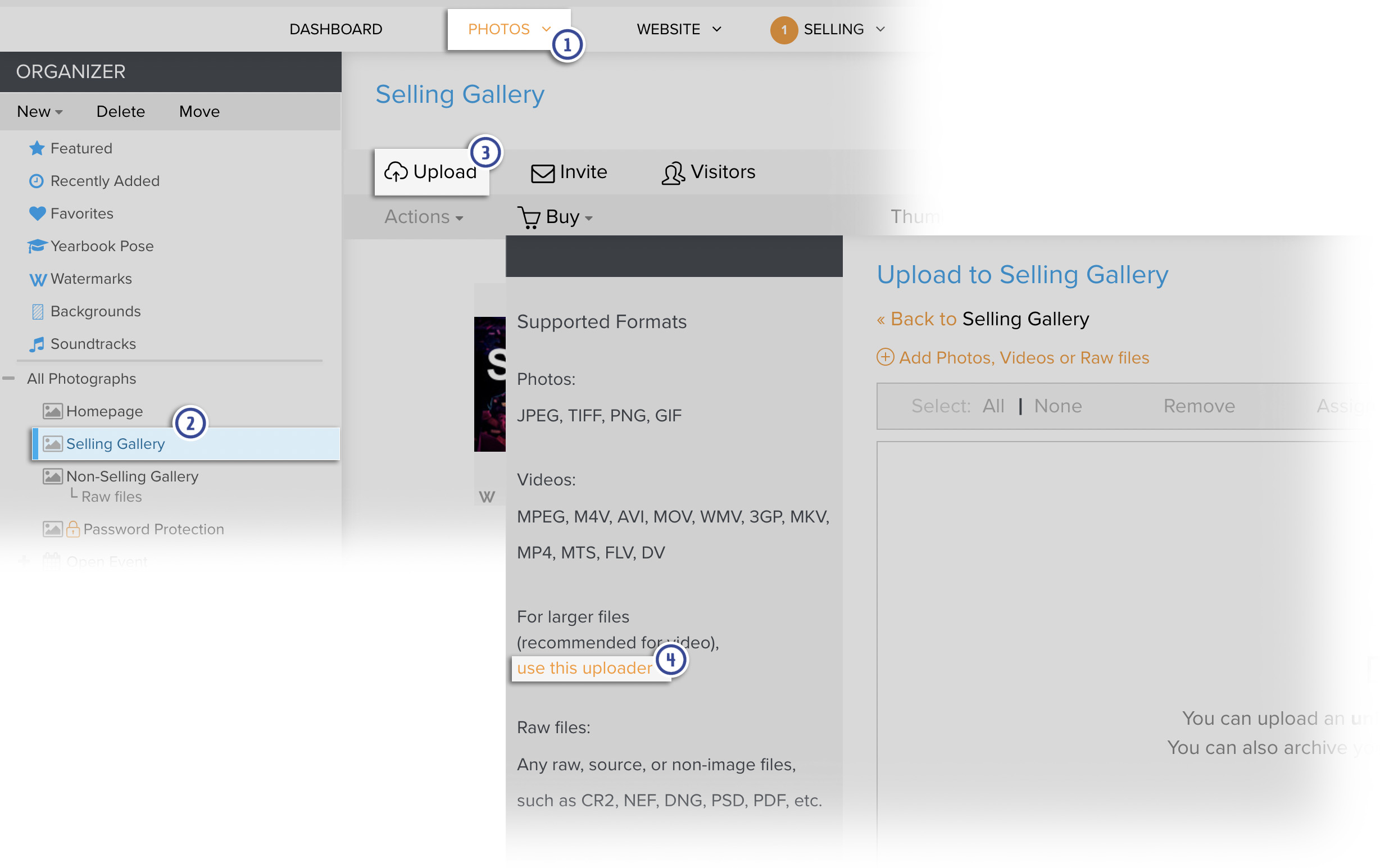
Task: Click Back to Selling Gallery link
Action: [983, 319]
